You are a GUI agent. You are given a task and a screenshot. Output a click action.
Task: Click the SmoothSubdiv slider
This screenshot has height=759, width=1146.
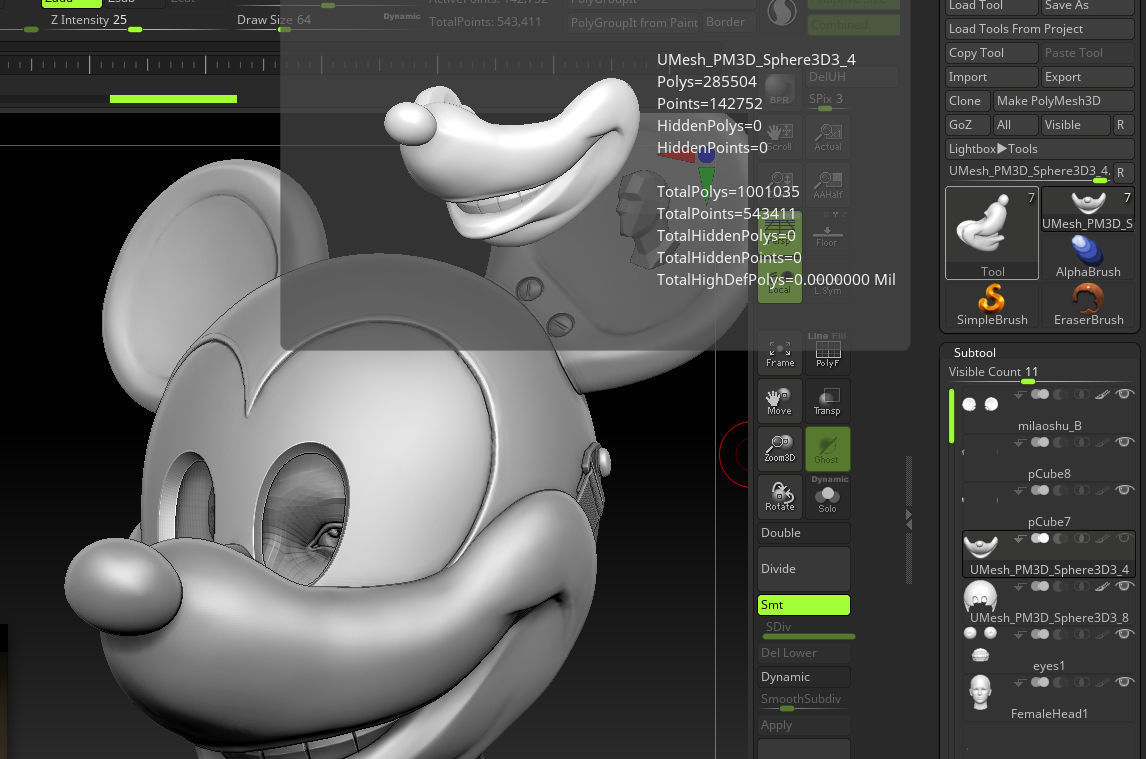[x=803, y=701]
